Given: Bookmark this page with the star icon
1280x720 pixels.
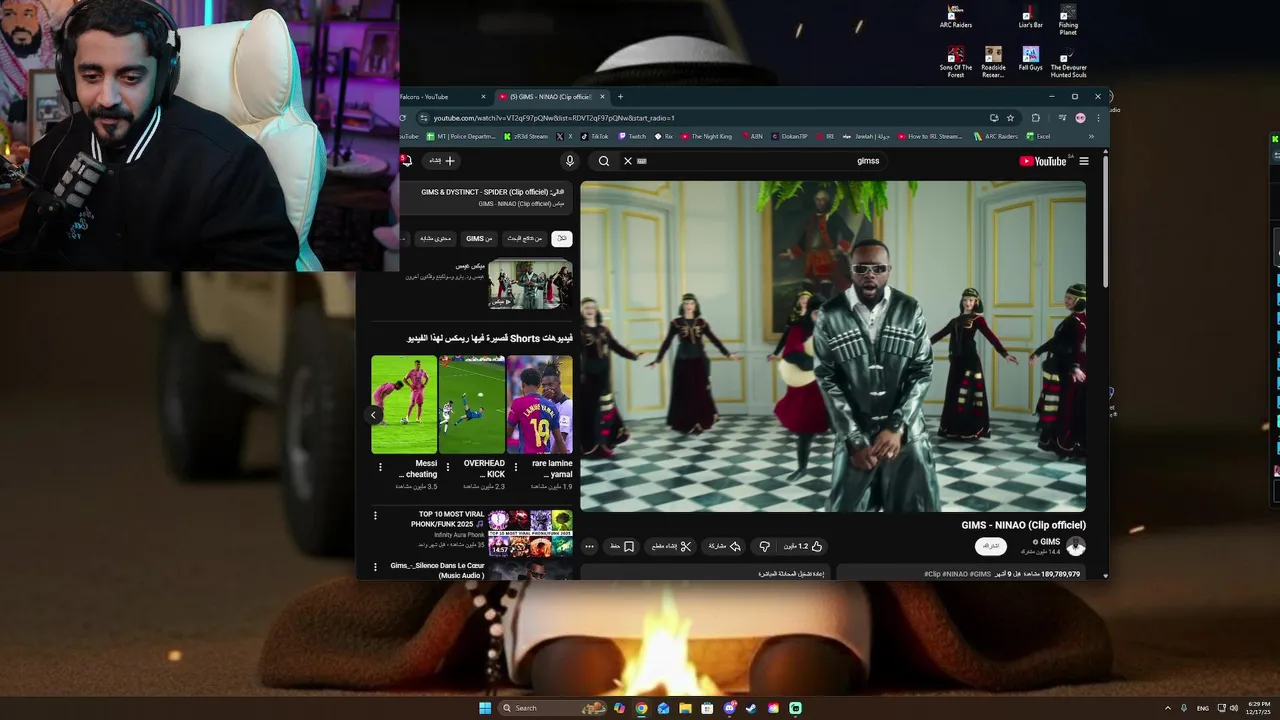Looking at the screenshot, I should coord(1010,118).
